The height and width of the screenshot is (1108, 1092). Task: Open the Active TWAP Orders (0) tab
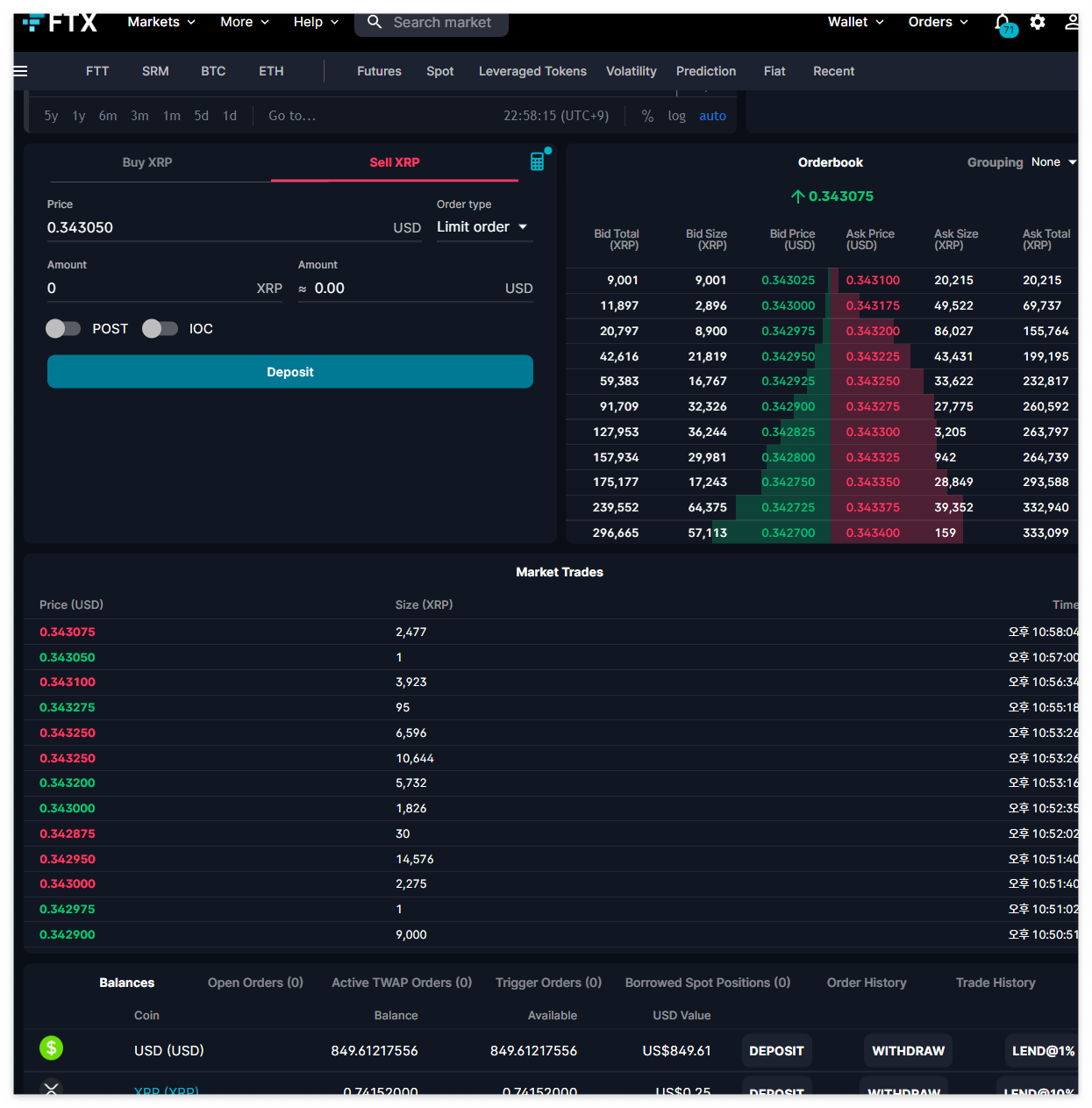pos(402,983)
